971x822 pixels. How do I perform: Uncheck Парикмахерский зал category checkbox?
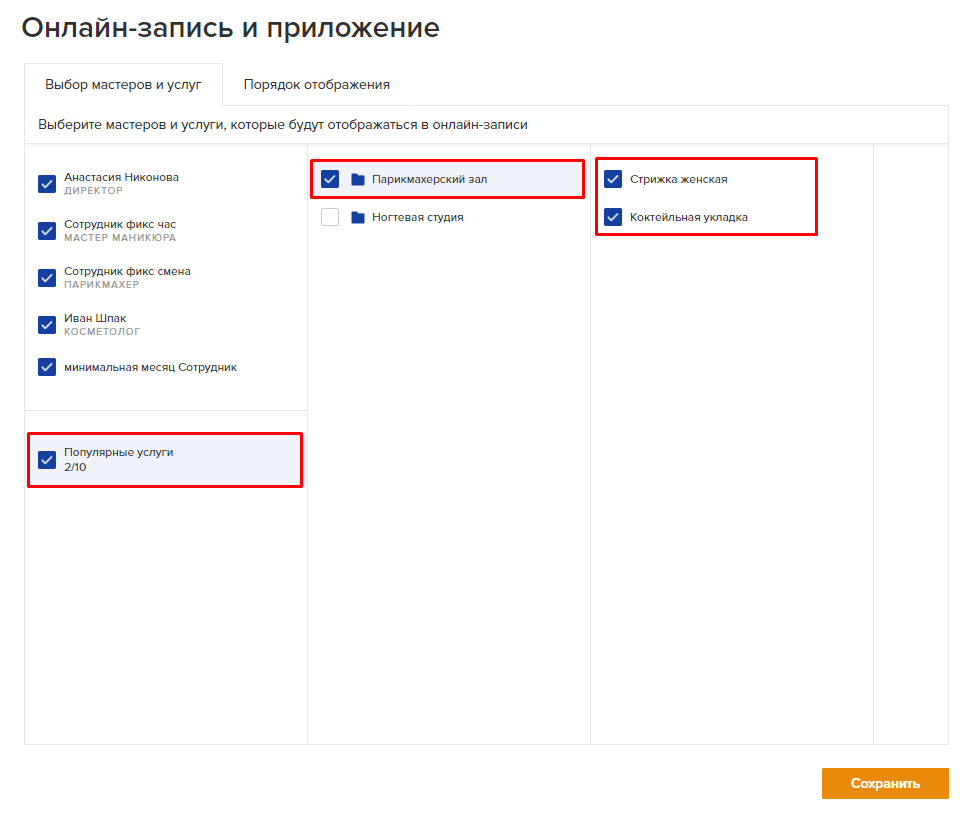330,180
